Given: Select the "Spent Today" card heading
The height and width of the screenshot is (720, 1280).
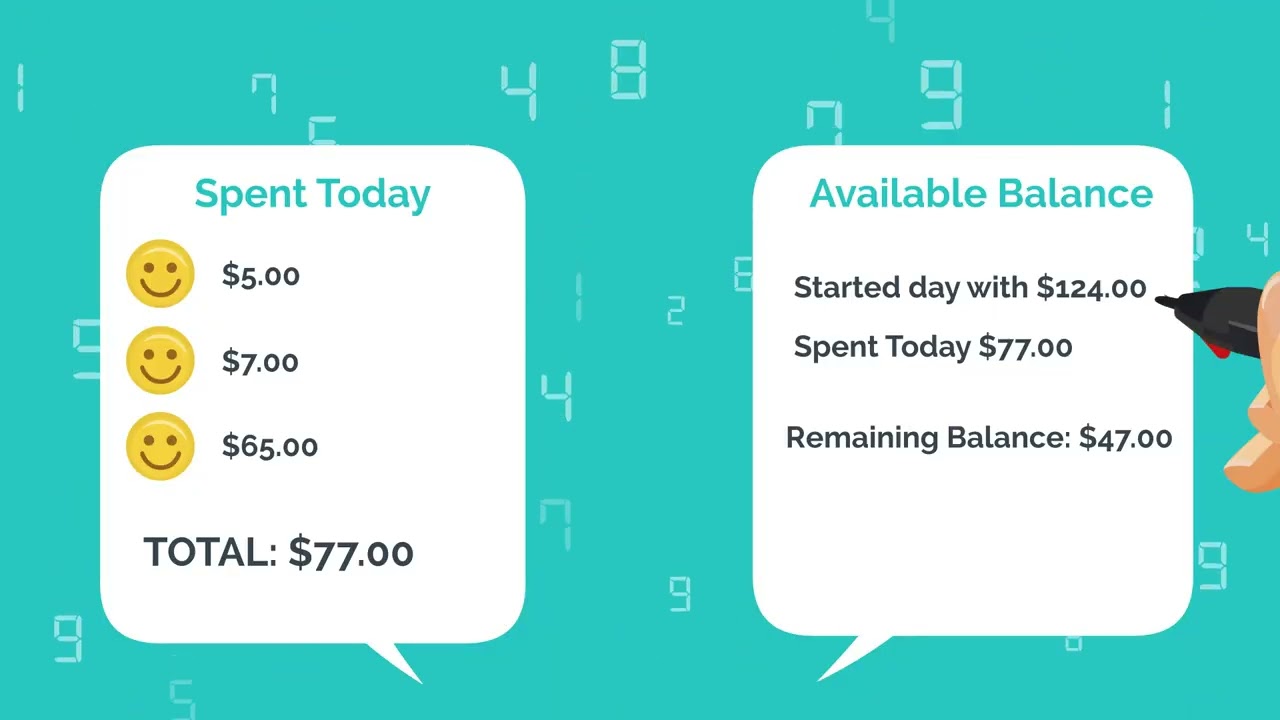Looking at the screenshot, I should click(312, 194).
